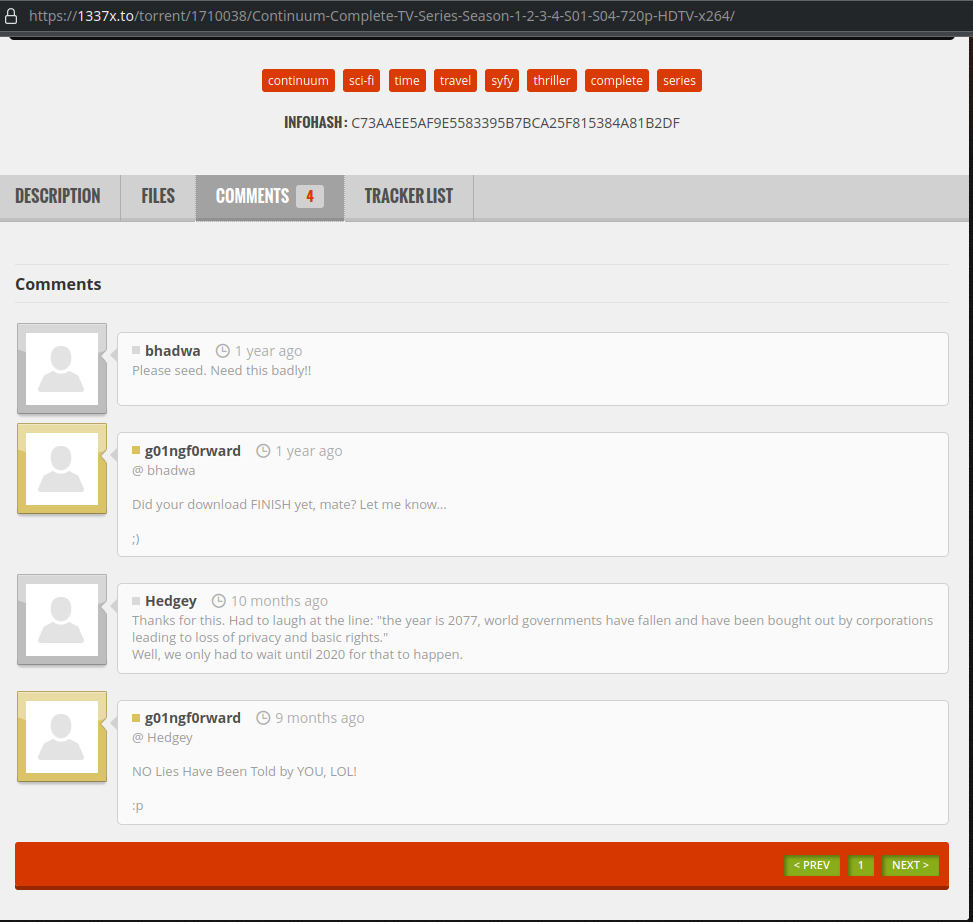Go to next comments page with NEXT
The width and height of the screenshot is (973, 922).
910,866
